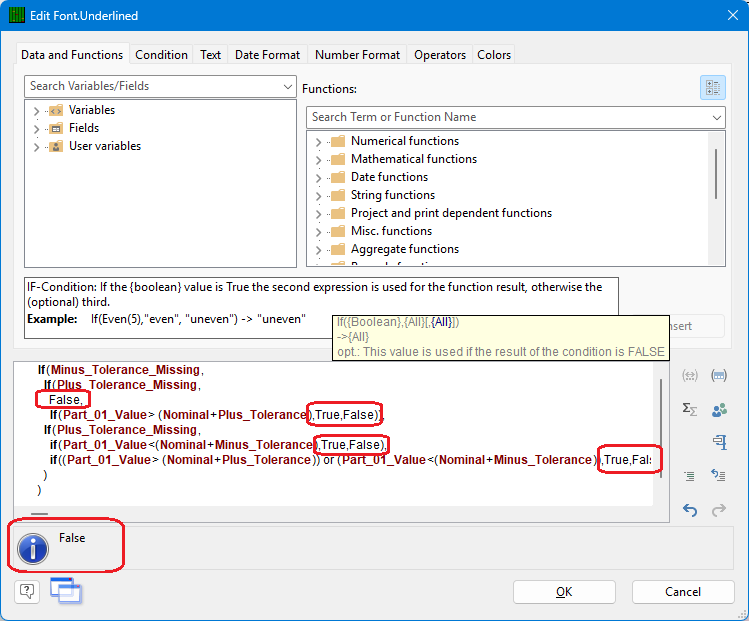The width and height of the screenshot is (749, 621).
Task: Click the overlapping windows icon beside help
Action: [x=66, y=591]
